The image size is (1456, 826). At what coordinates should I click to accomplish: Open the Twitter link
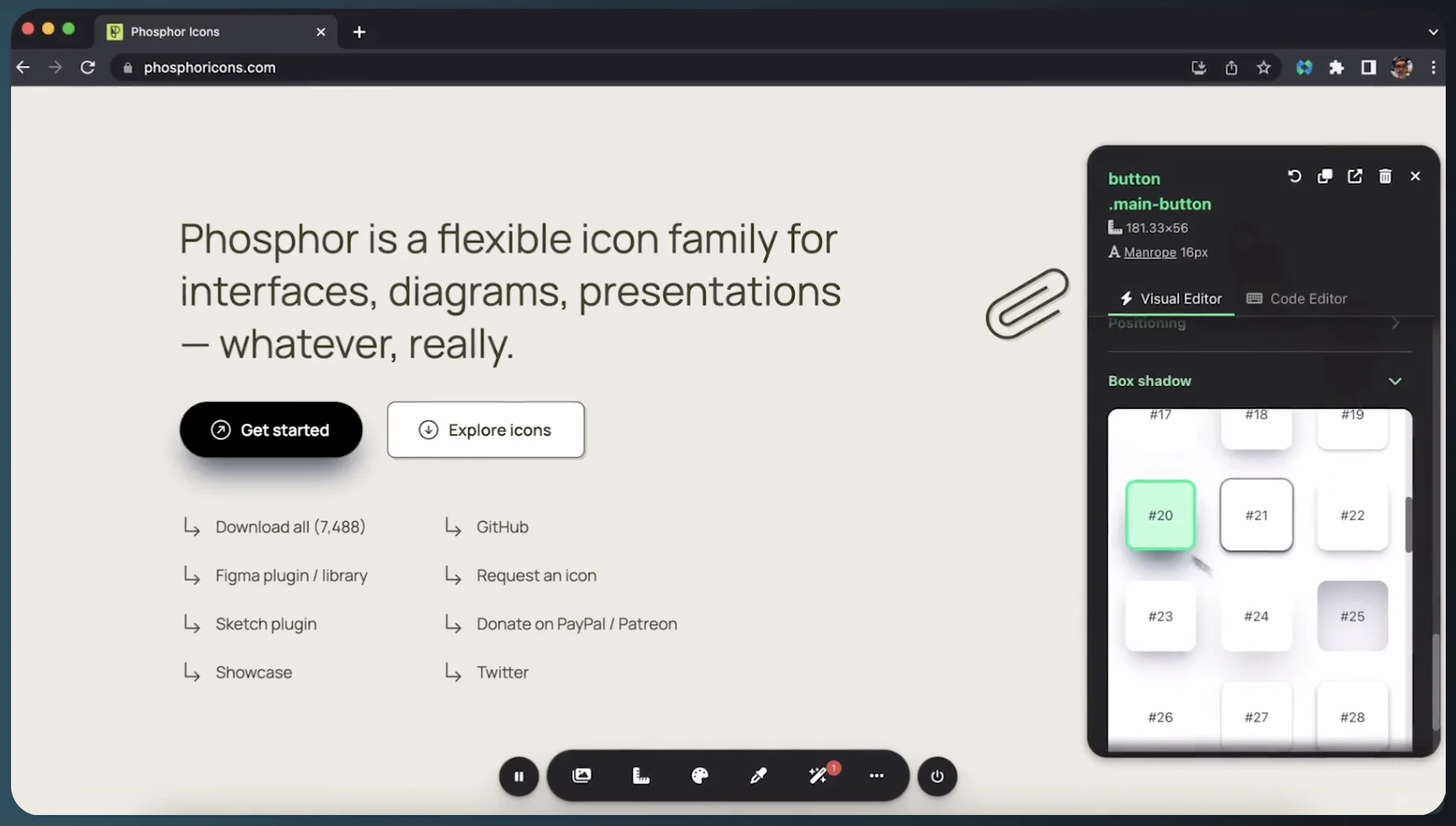click(x=502, y=673)
